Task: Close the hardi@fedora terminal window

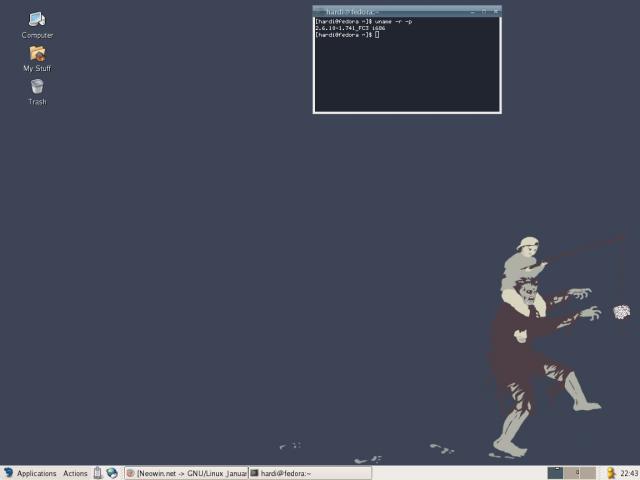Action: point(496,12)
